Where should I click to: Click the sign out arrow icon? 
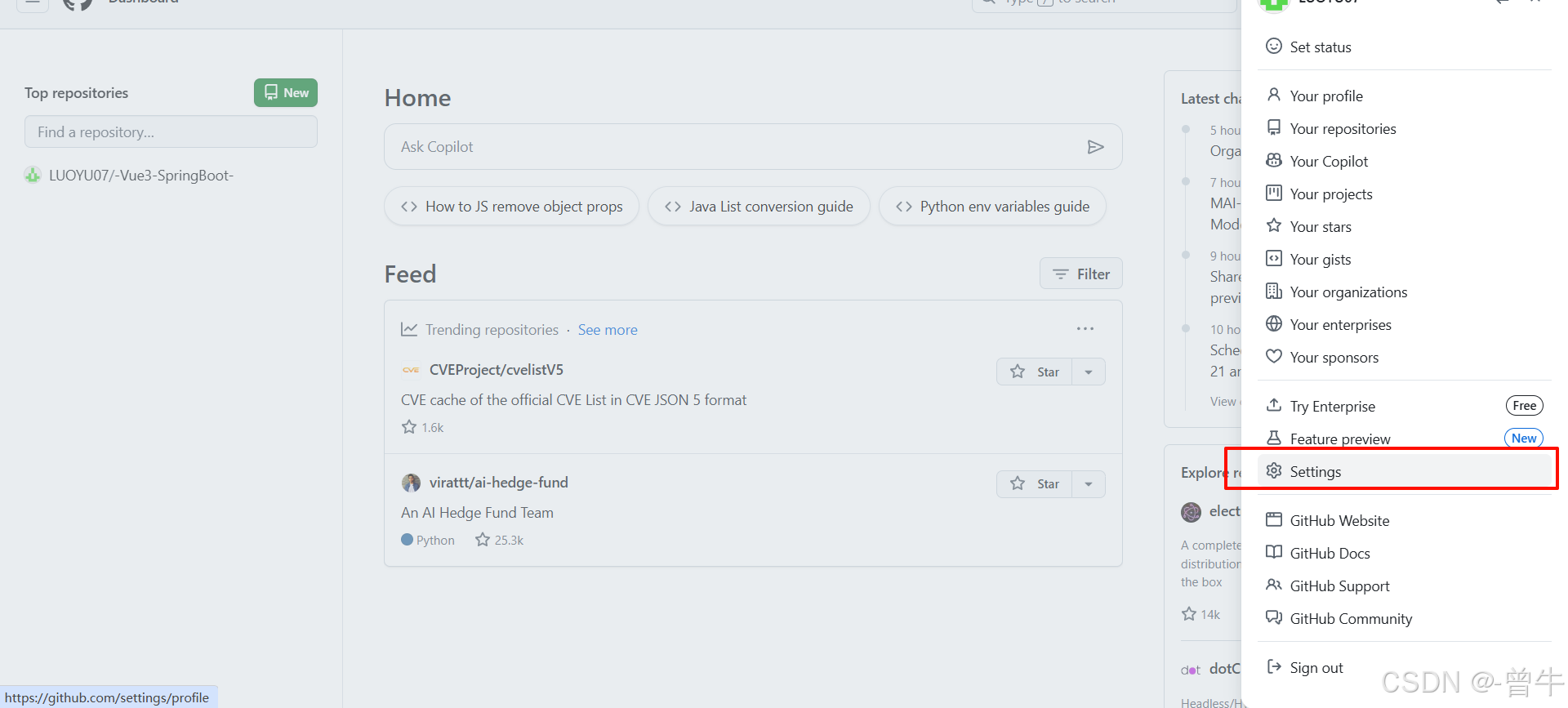pyautogui.click(x=1273, y=666)
